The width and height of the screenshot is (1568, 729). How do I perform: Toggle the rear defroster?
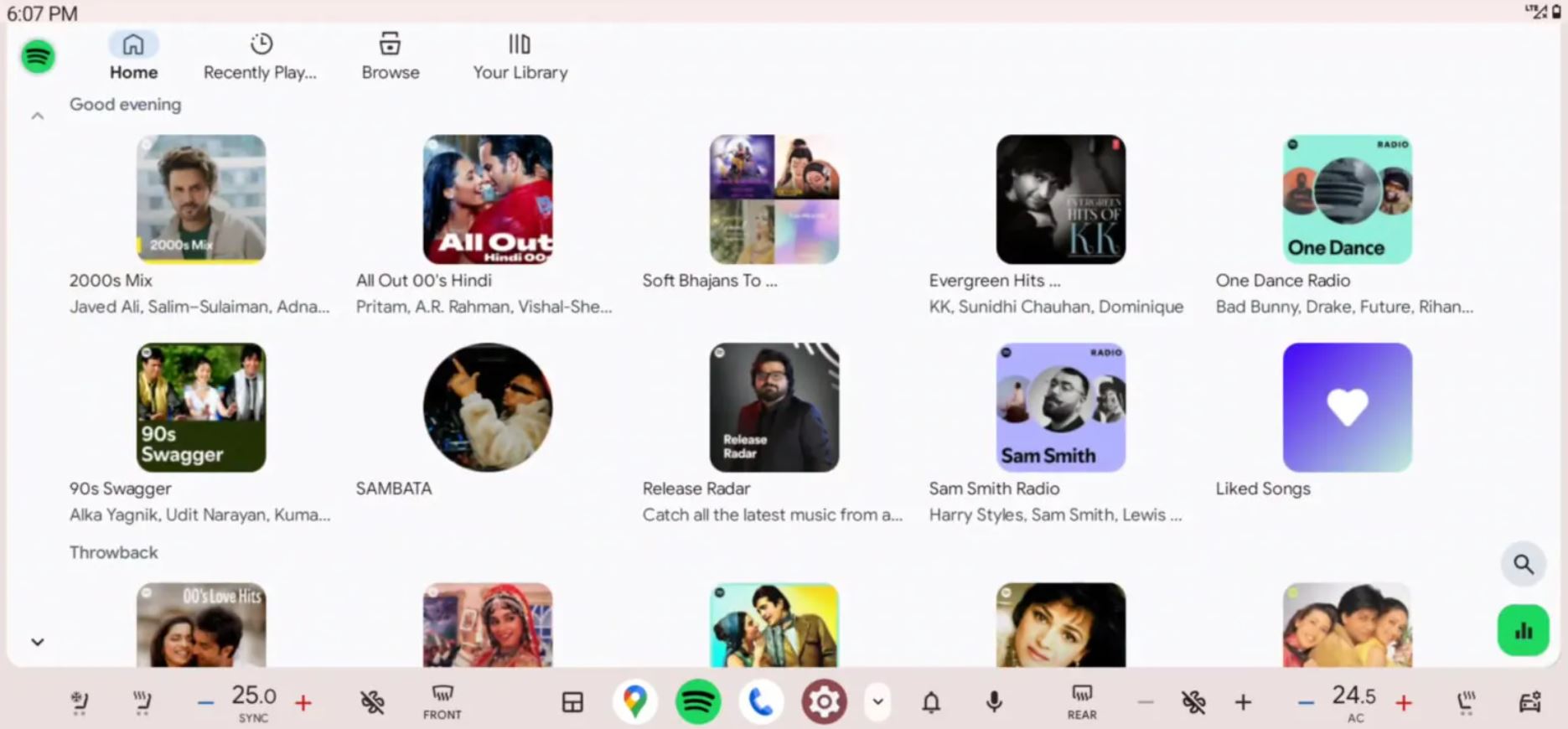pos(1081,701)
